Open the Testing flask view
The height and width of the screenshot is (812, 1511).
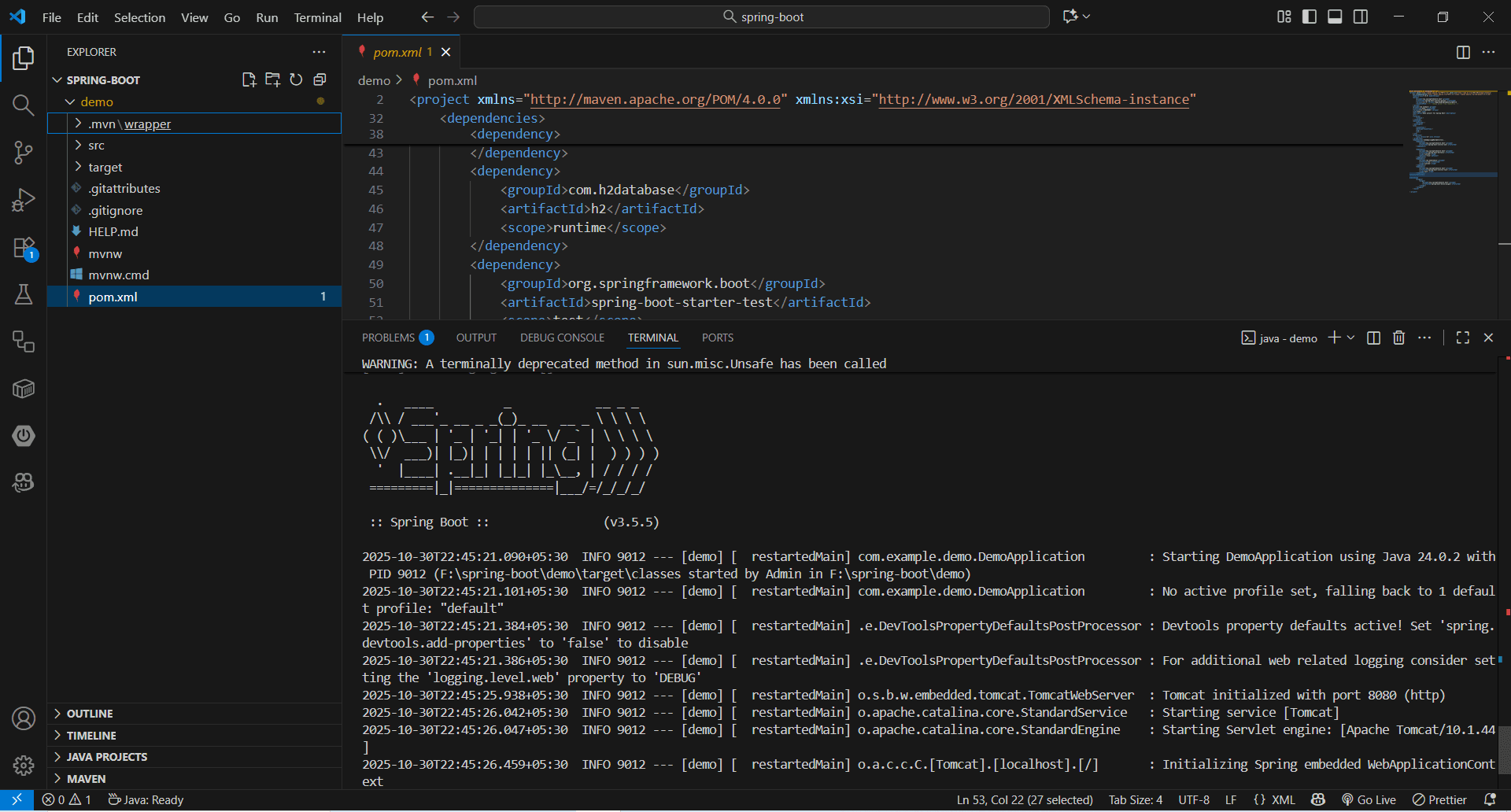(24, 294)
